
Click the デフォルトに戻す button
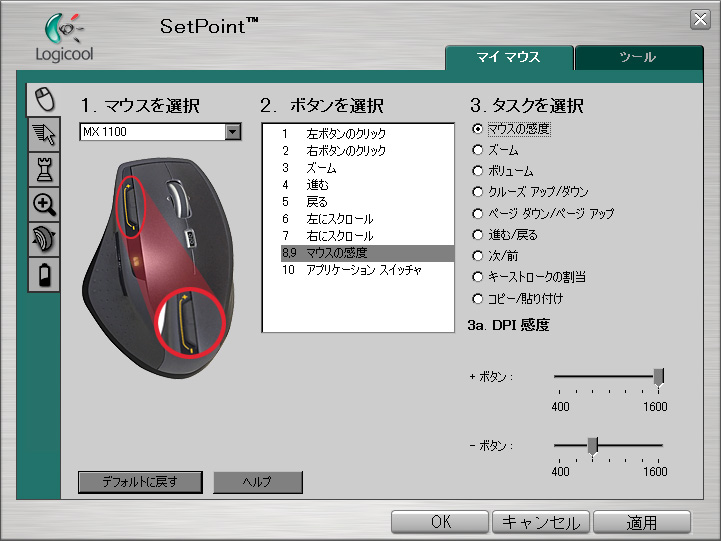click(140, 482)
